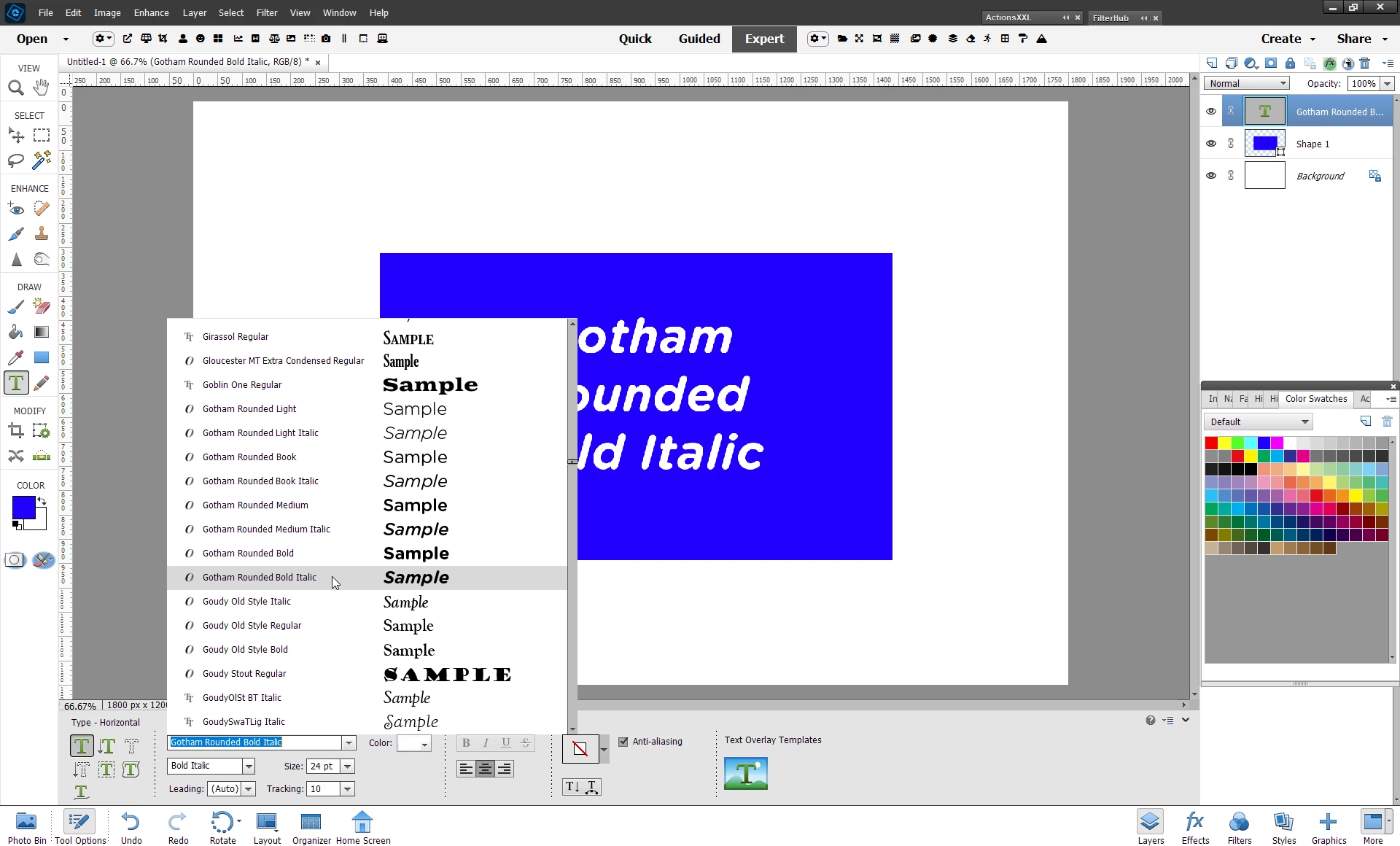Click the foreground blue color swatch
Image resolution: width=1400 pixels, height=846 pixels.
click(23, 507)
